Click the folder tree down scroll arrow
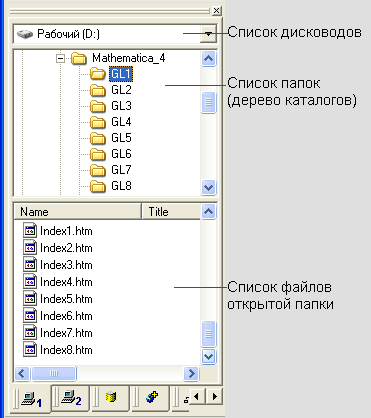Screen dimensions: 371x418 (x=209, y=187)
